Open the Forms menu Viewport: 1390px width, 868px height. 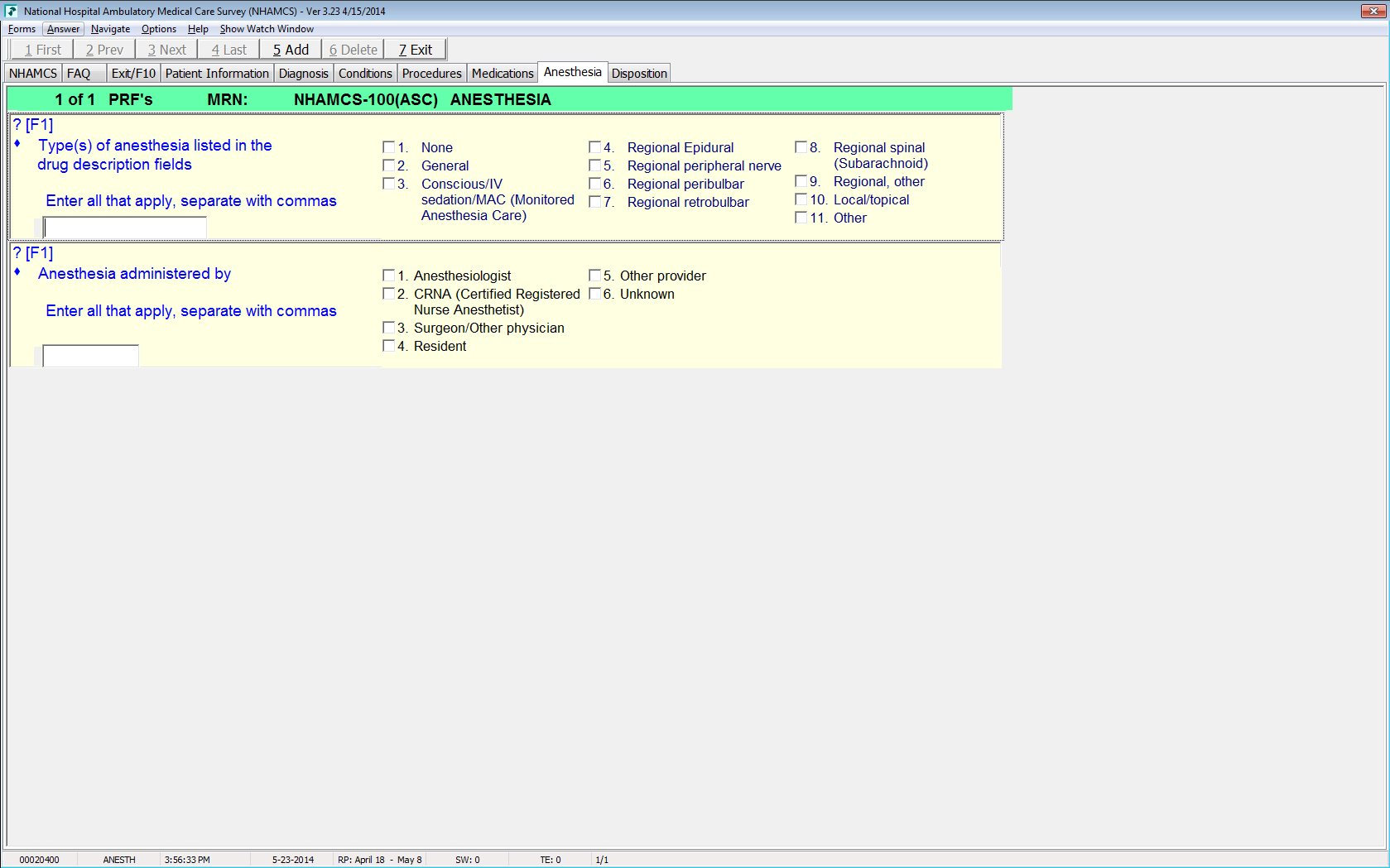click(x=22, y=29)
